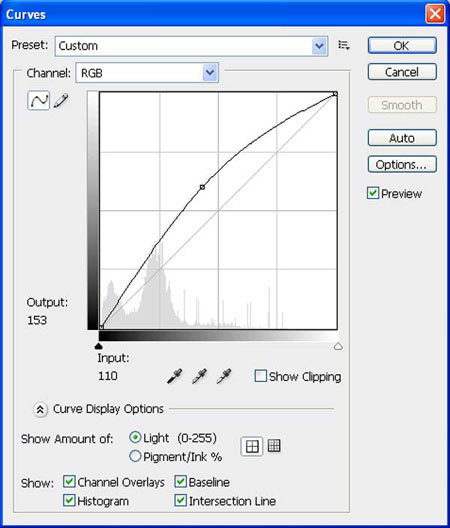Click the Output value 153
The image size is (450, 528).
pos(37,320)
